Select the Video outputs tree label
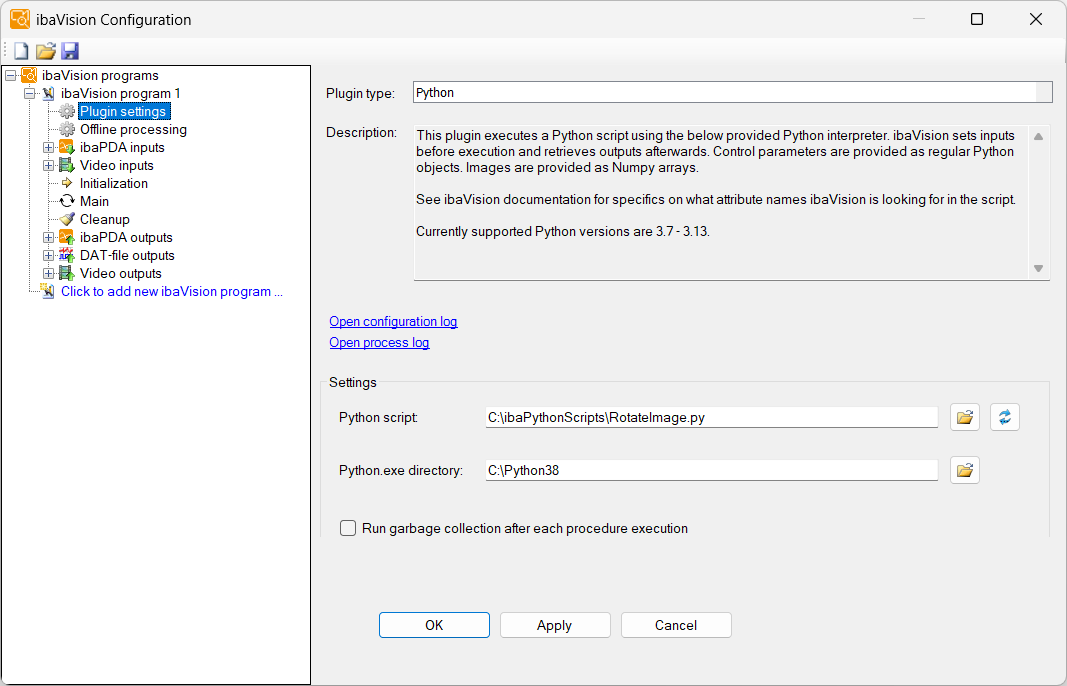Screen dimensions: 1067x686 [121, 274]
